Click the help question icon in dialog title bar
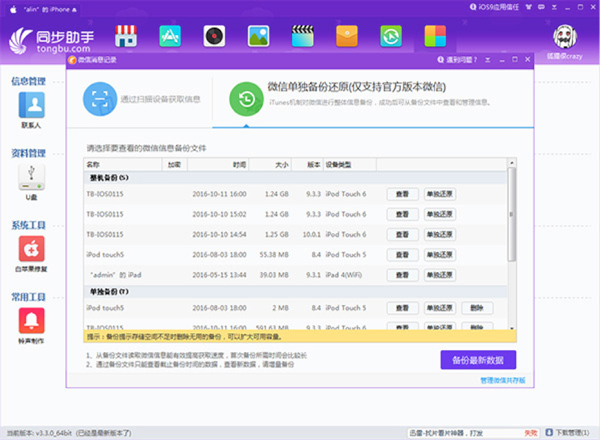This screenshot has height=440, width=600. (x=441, y=60)
